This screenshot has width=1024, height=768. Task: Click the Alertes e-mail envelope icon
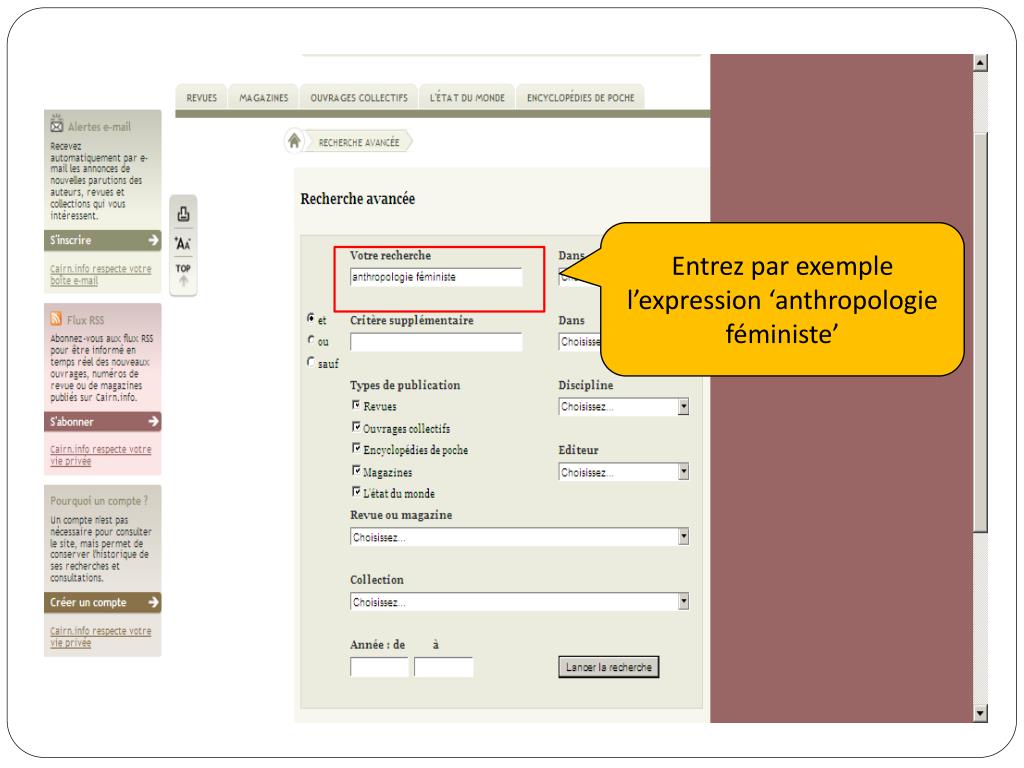pyautogui.click(x=57, y=125)
